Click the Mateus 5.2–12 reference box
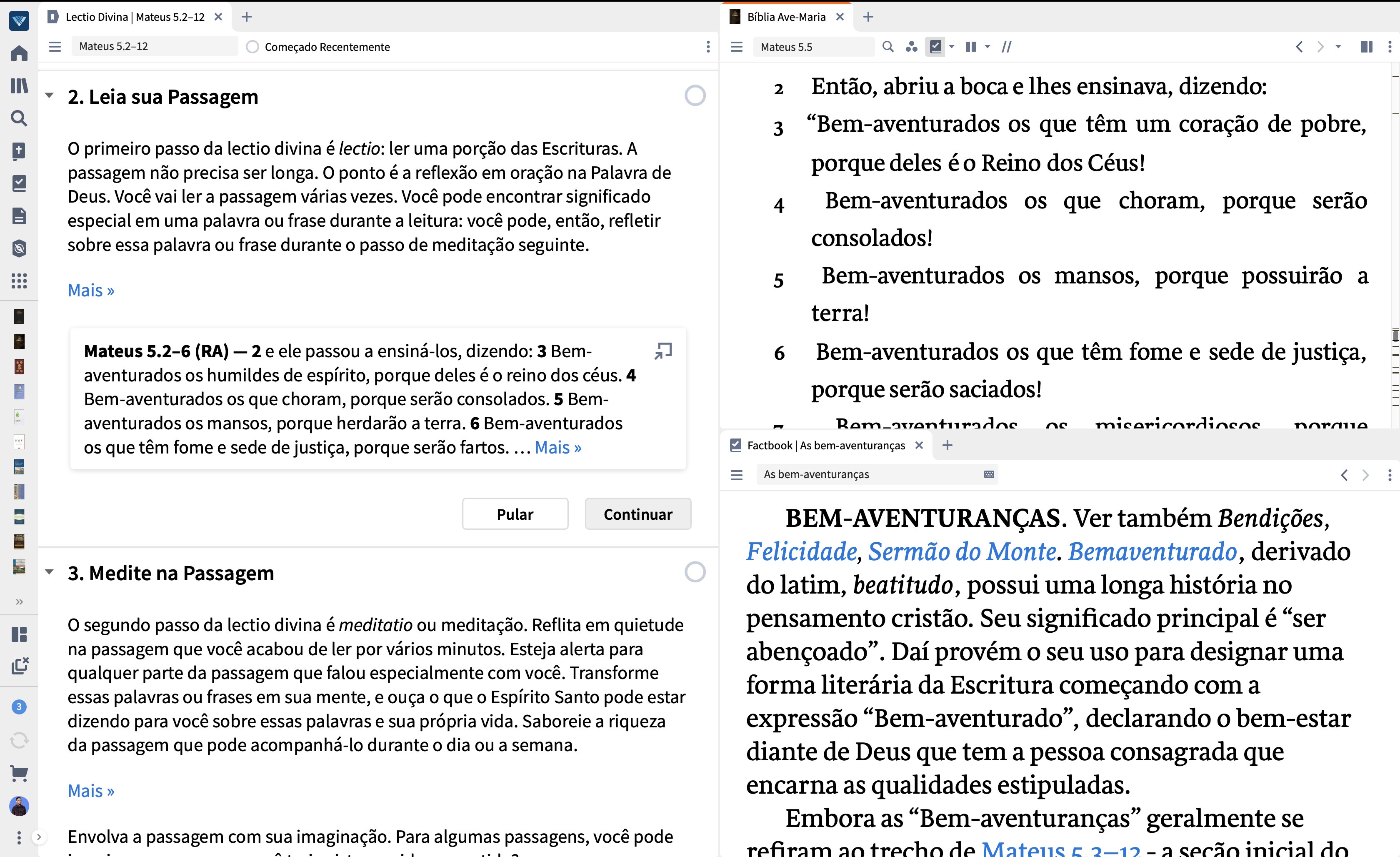Screen dimensions: 1400x857 coord(155,47)
